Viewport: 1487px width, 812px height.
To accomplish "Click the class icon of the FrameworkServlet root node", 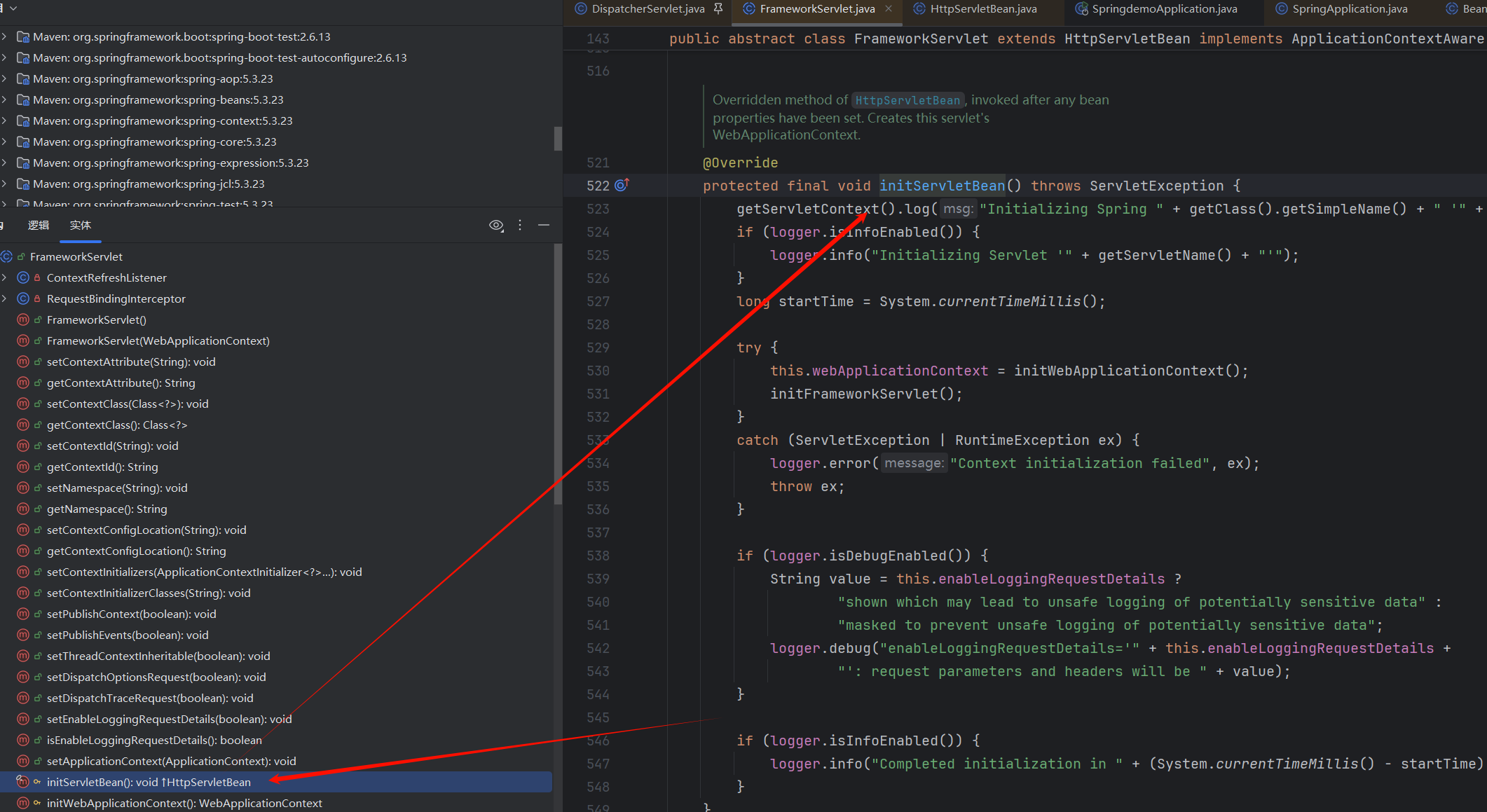I will (7, 256).
